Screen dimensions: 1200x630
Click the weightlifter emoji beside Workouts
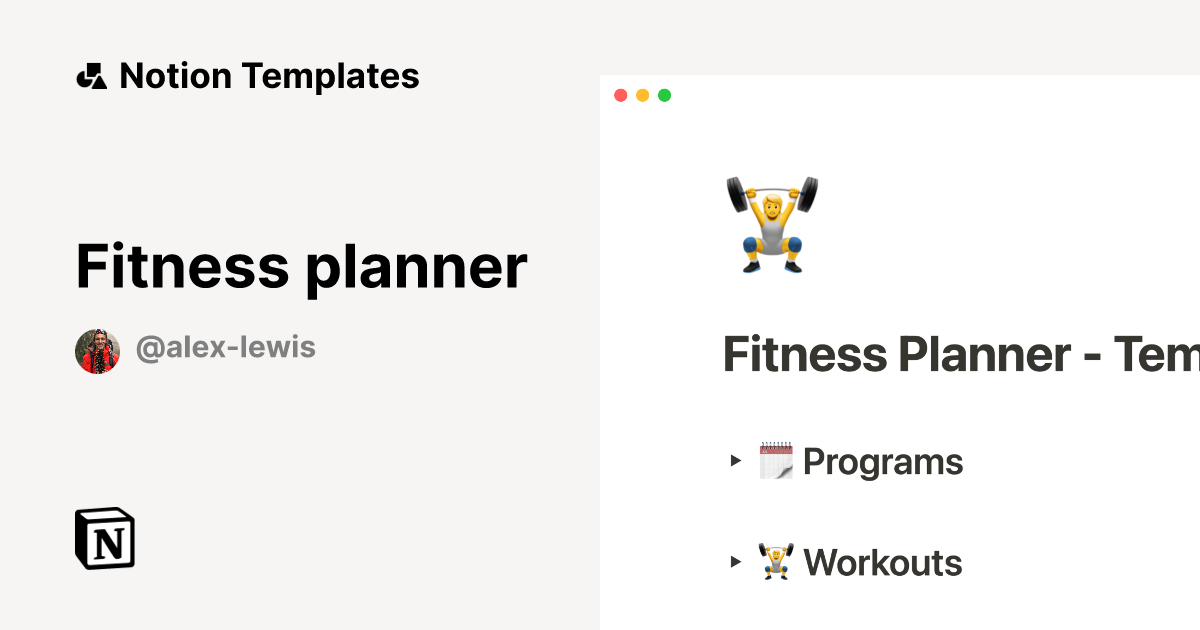click(x=776, y=562)
